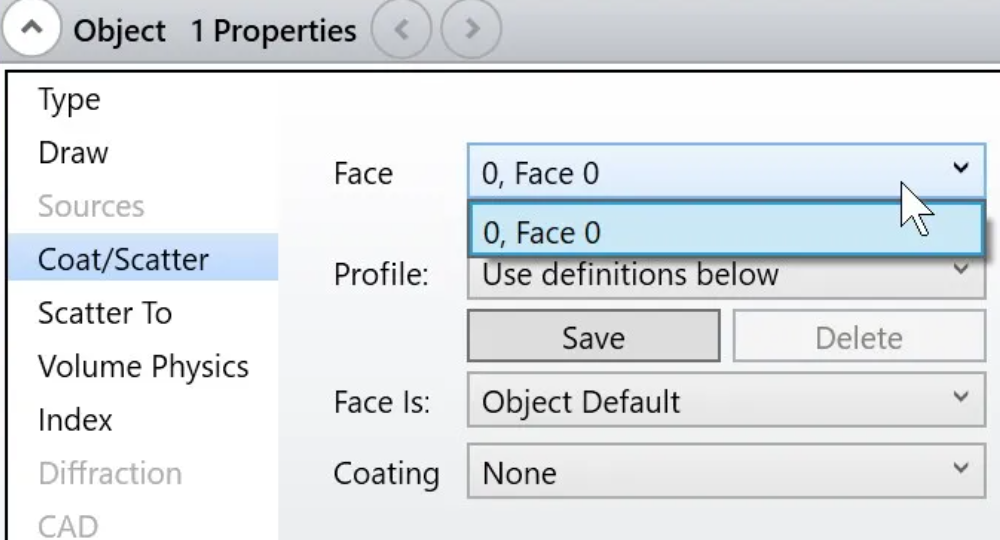Viewport: 1000px width, 540px height.
Task: Go to the Volume Physics section
Action: (143, 367)
